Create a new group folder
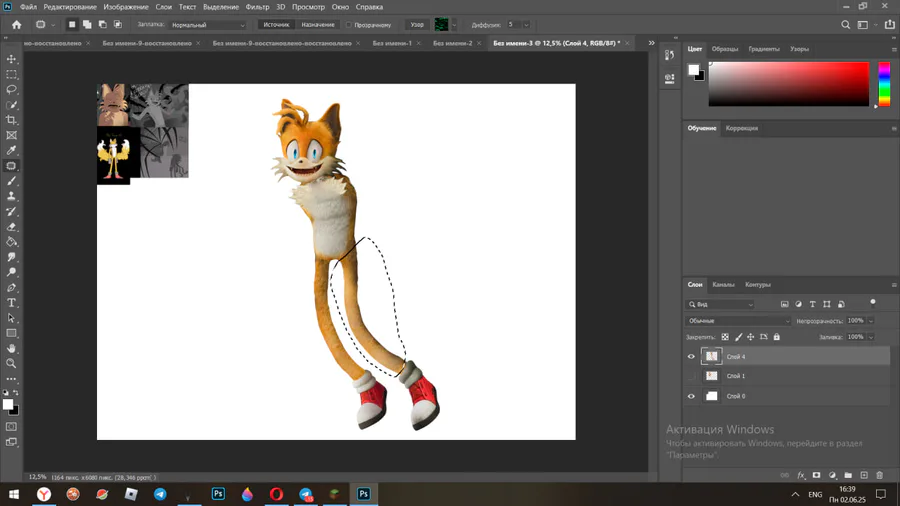This screenshot has width=900, height=506. (x=848, y=475)
